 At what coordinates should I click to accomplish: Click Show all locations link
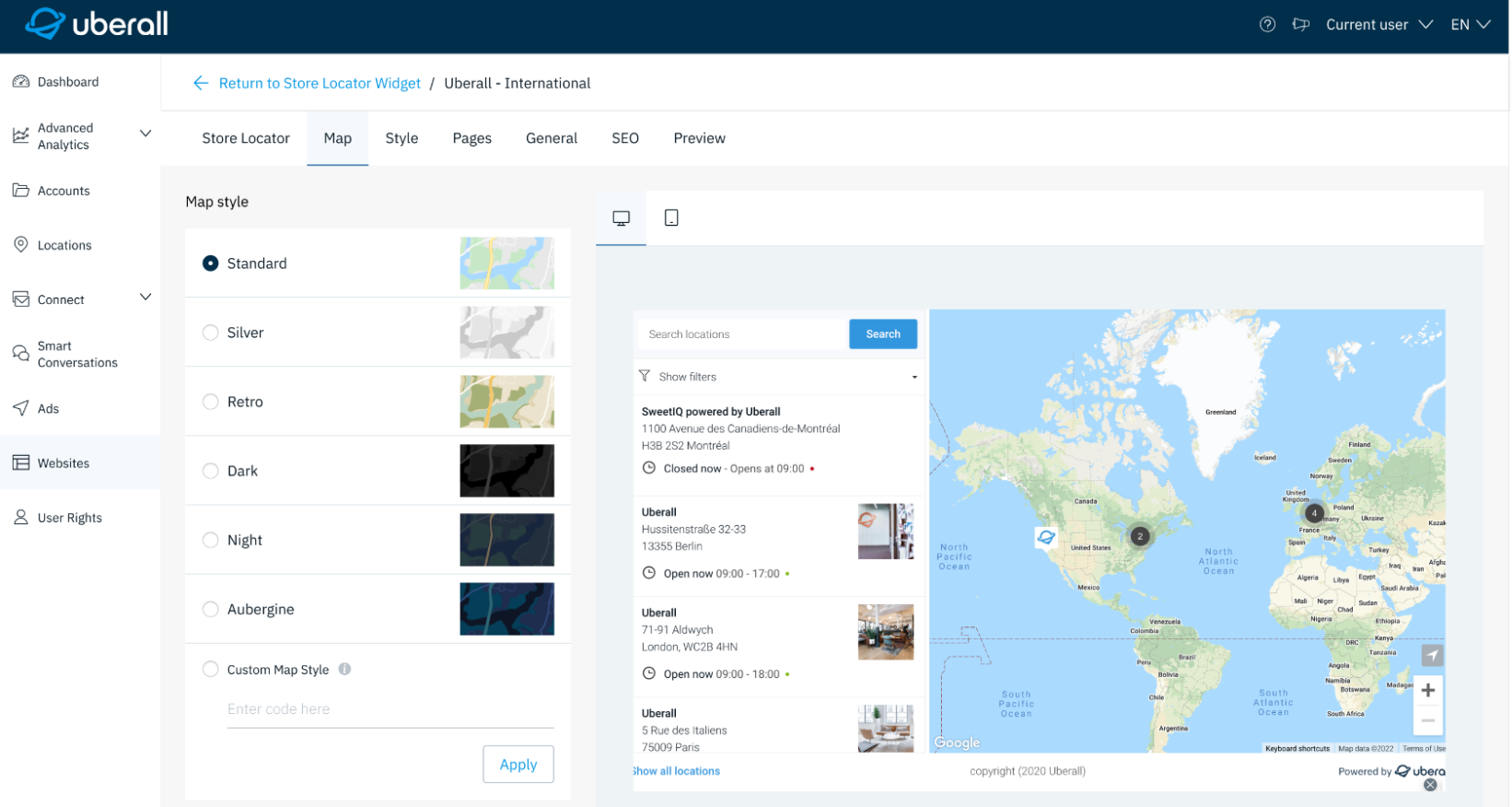(x=677, y=771)
